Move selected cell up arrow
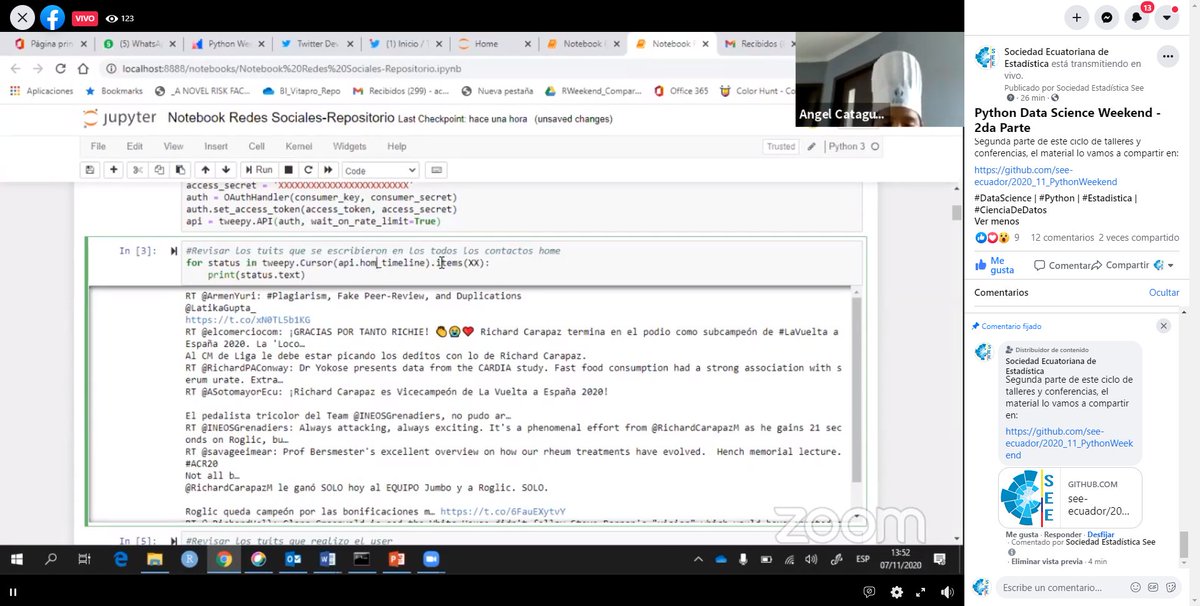 click(205, 170)
